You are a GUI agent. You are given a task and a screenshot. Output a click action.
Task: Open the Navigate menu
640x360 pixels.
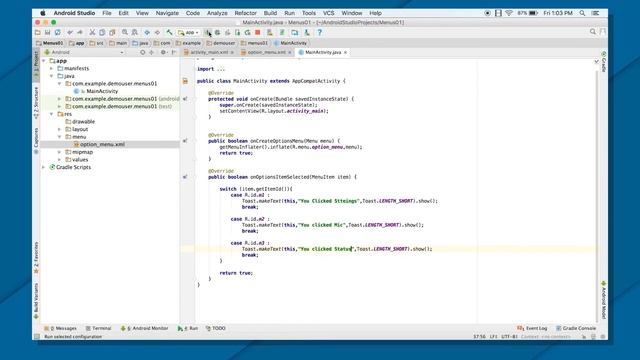pyautogui.click(x=167, y=13)
